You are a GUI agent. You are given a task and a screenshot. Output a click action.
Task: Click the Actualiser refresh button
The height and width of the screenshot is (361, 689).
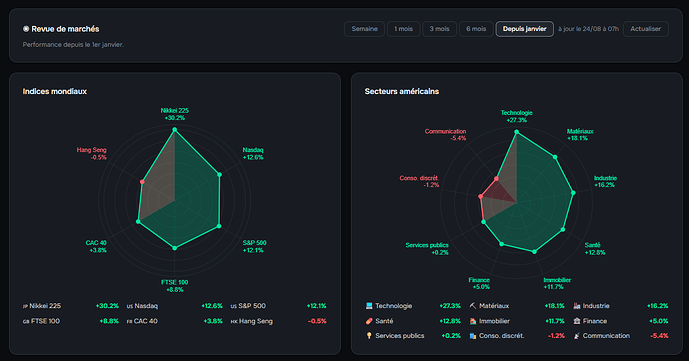[645, 29]
